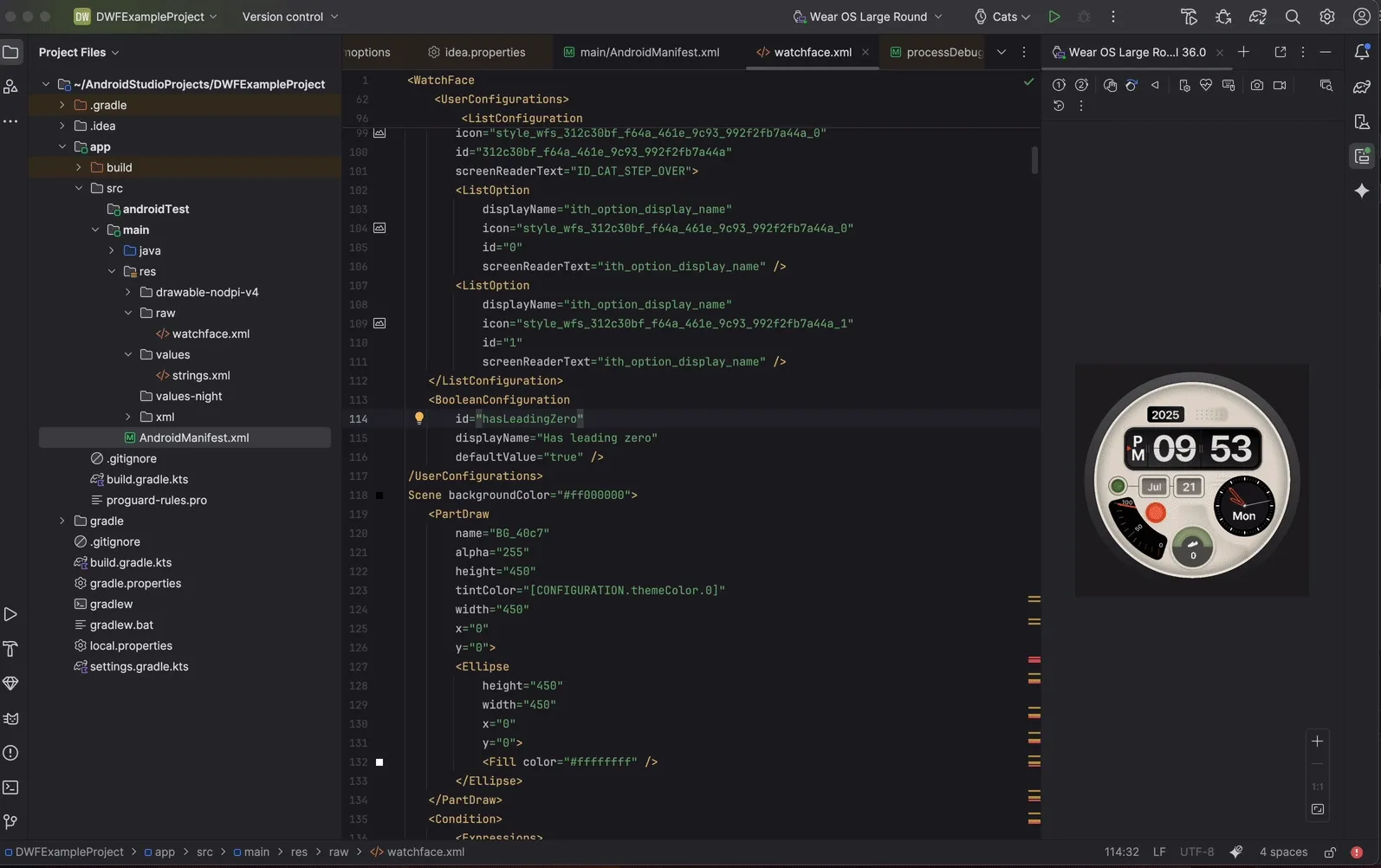Start screen recording in the emulator toolbar
This screenshot has width=1381, height=868.
coord(1280,85)
